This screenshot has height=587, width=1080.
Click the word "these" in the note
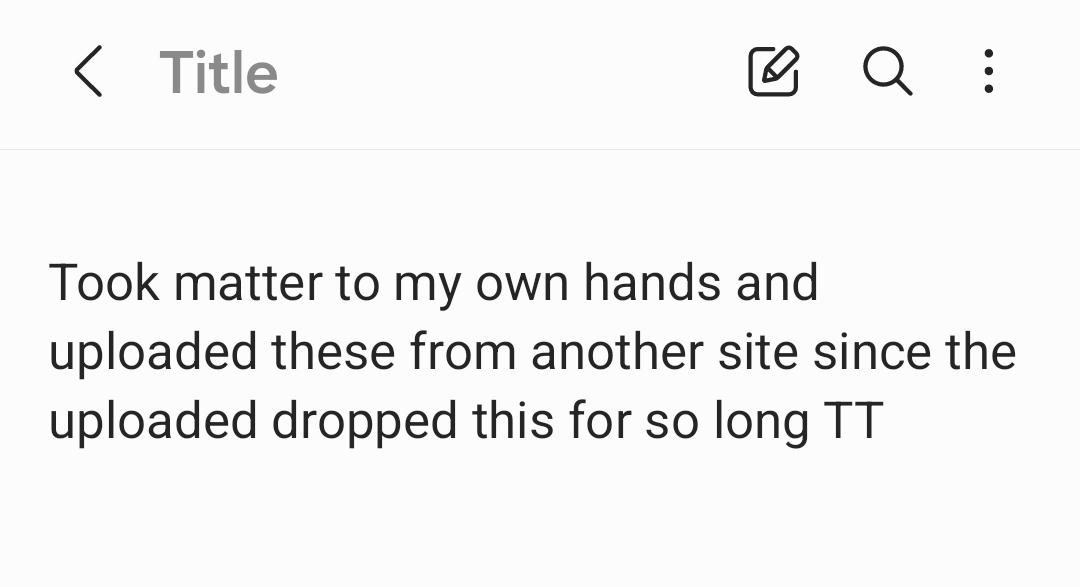click(333, 352)
